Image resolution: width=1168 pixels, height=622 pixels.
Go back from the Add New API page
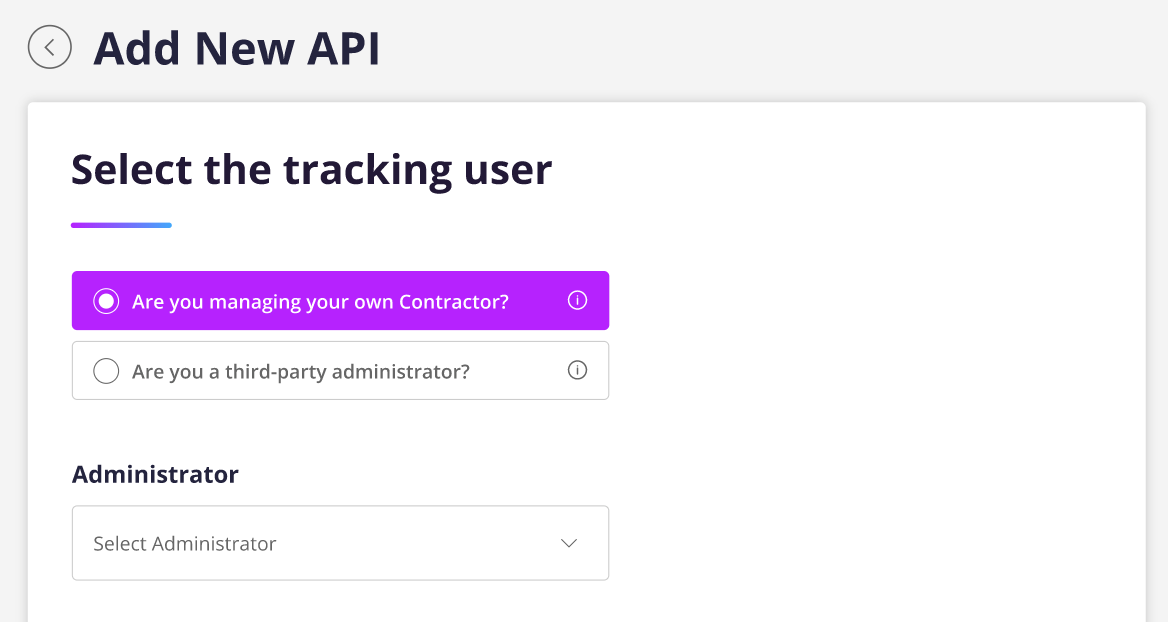(x=50, y=47)
